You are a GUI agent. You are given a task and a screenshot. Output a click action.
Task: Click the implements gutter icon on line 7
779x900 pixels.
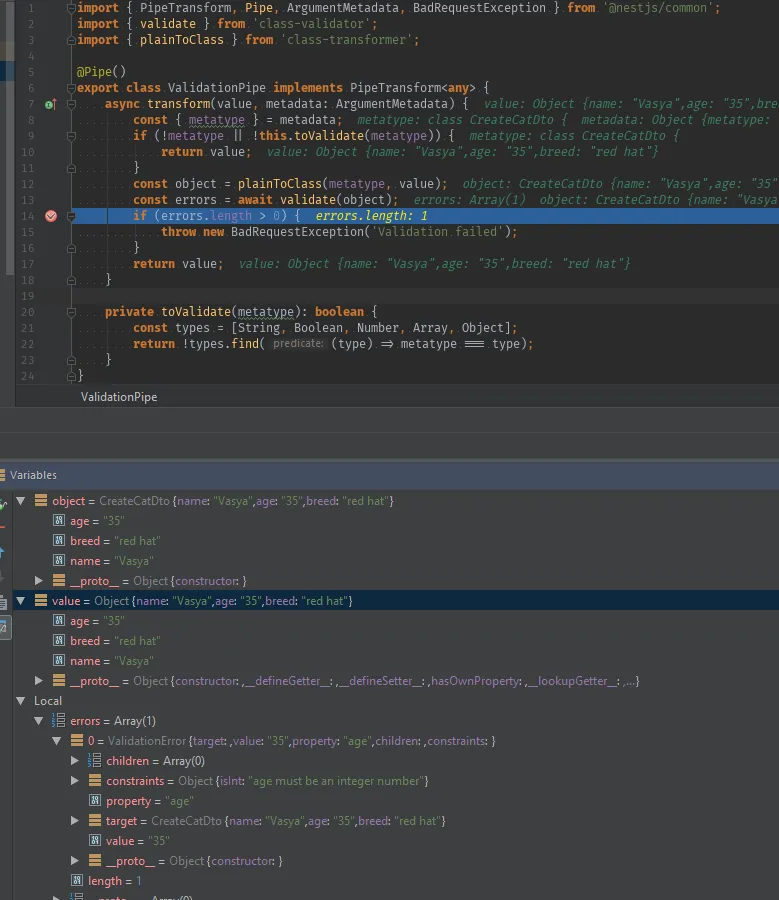50,104
